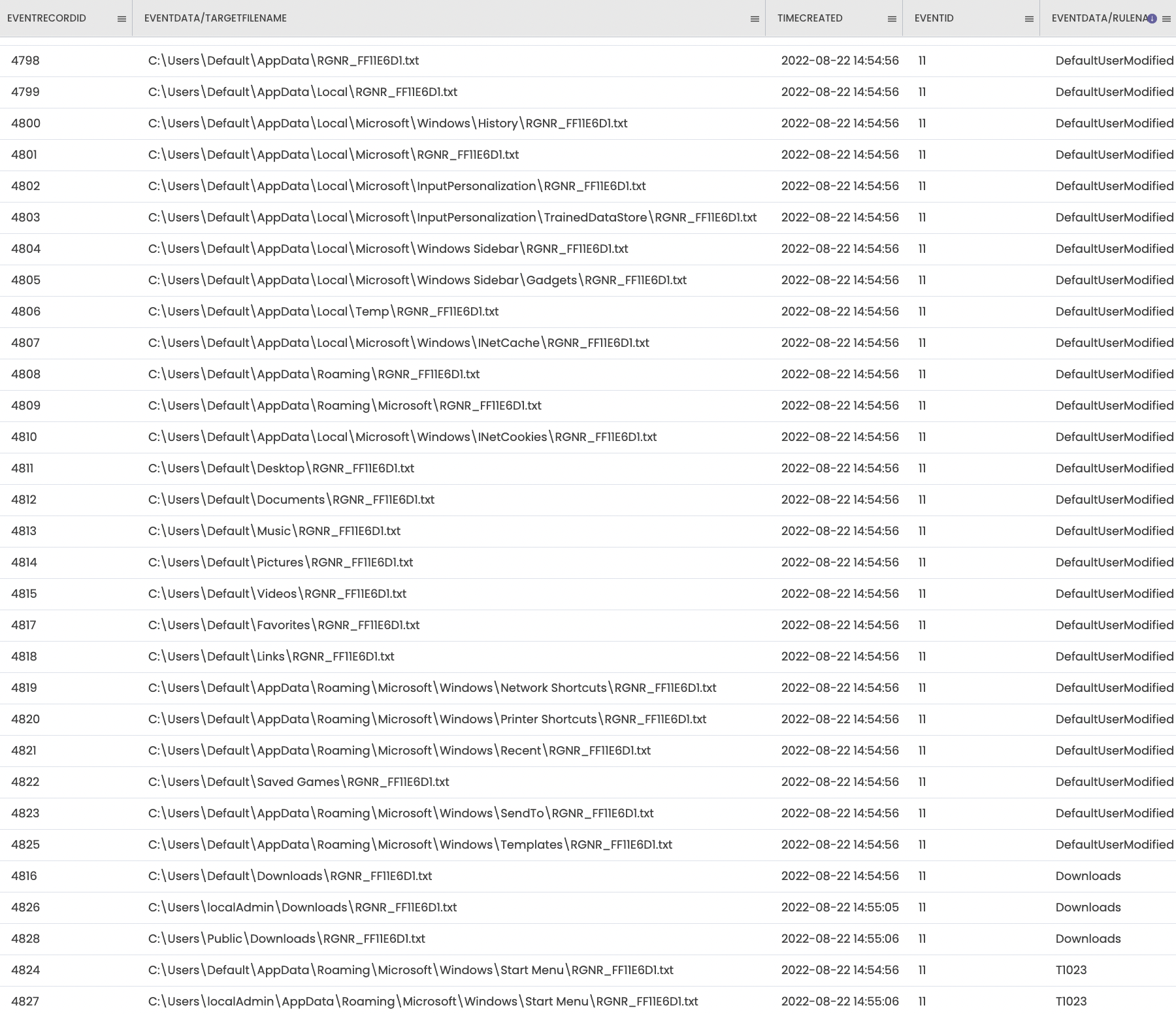The width and height of the screenshot is (1176, 1014).
Task: Open the EVENTDATA/TARGETFILENAME column menu
Action: click(x=755, y=18)
